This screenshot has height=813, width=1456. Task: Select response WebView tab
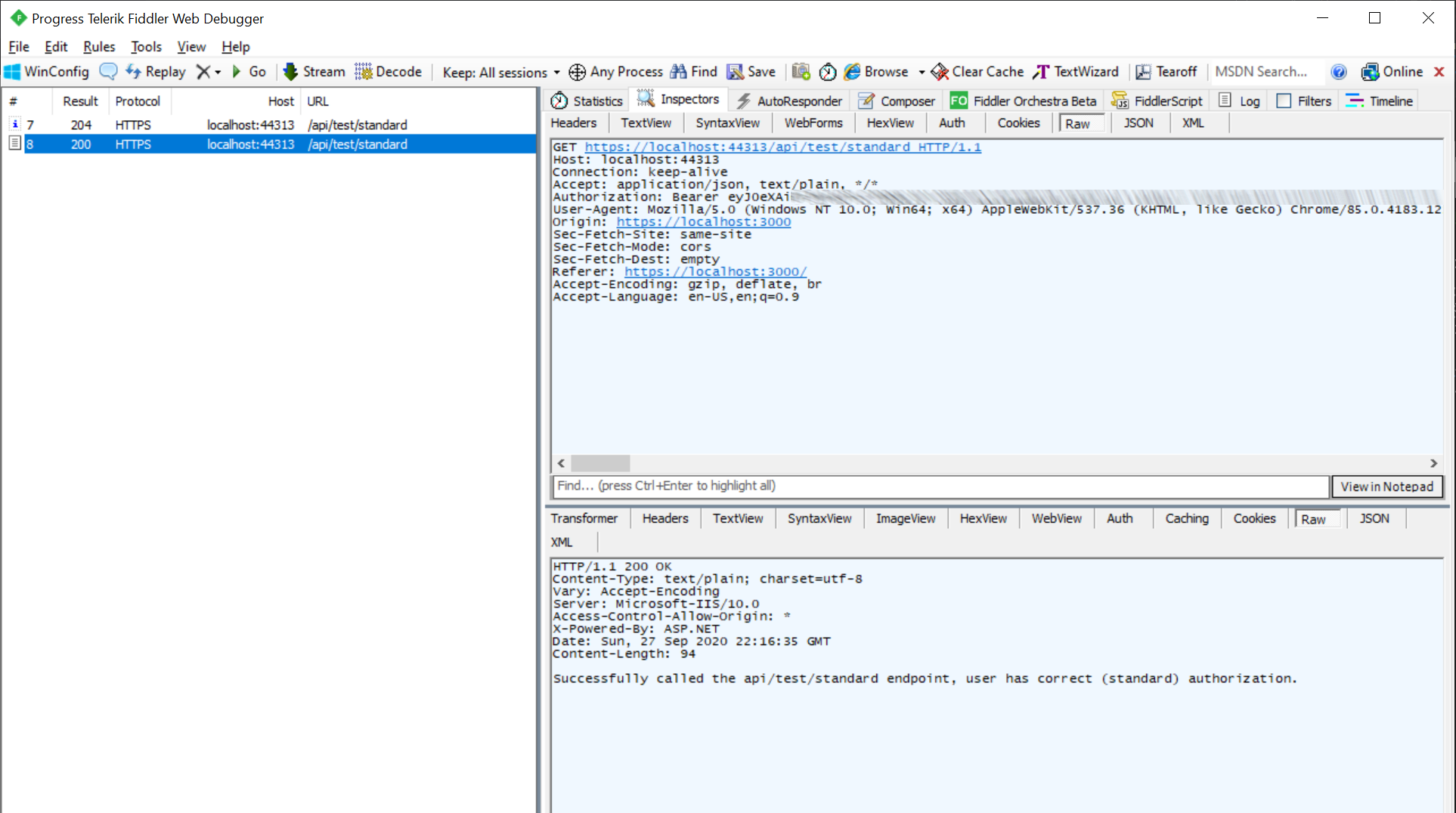point(1057,519)
